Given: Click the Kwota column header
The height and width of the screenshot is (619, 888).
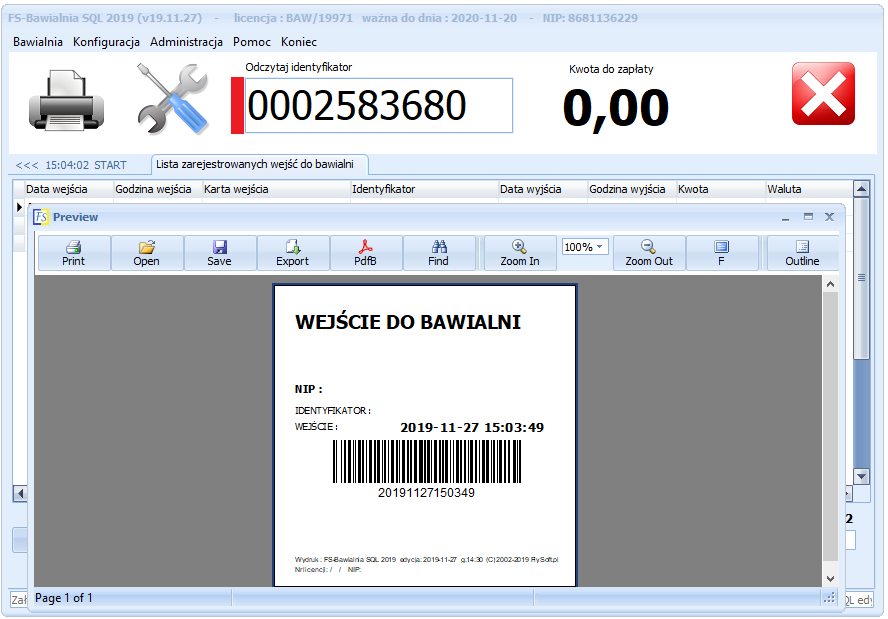Looking at the screenshot, I should click(x=721, y=189).
